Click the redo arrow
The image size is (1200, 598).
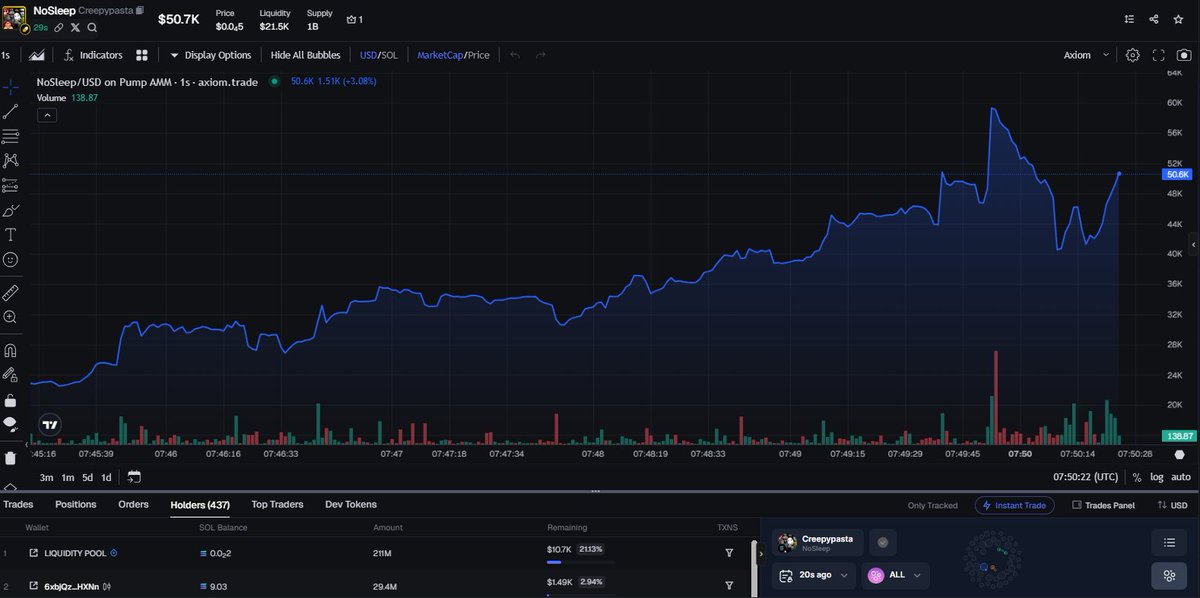tap(541, 55)
